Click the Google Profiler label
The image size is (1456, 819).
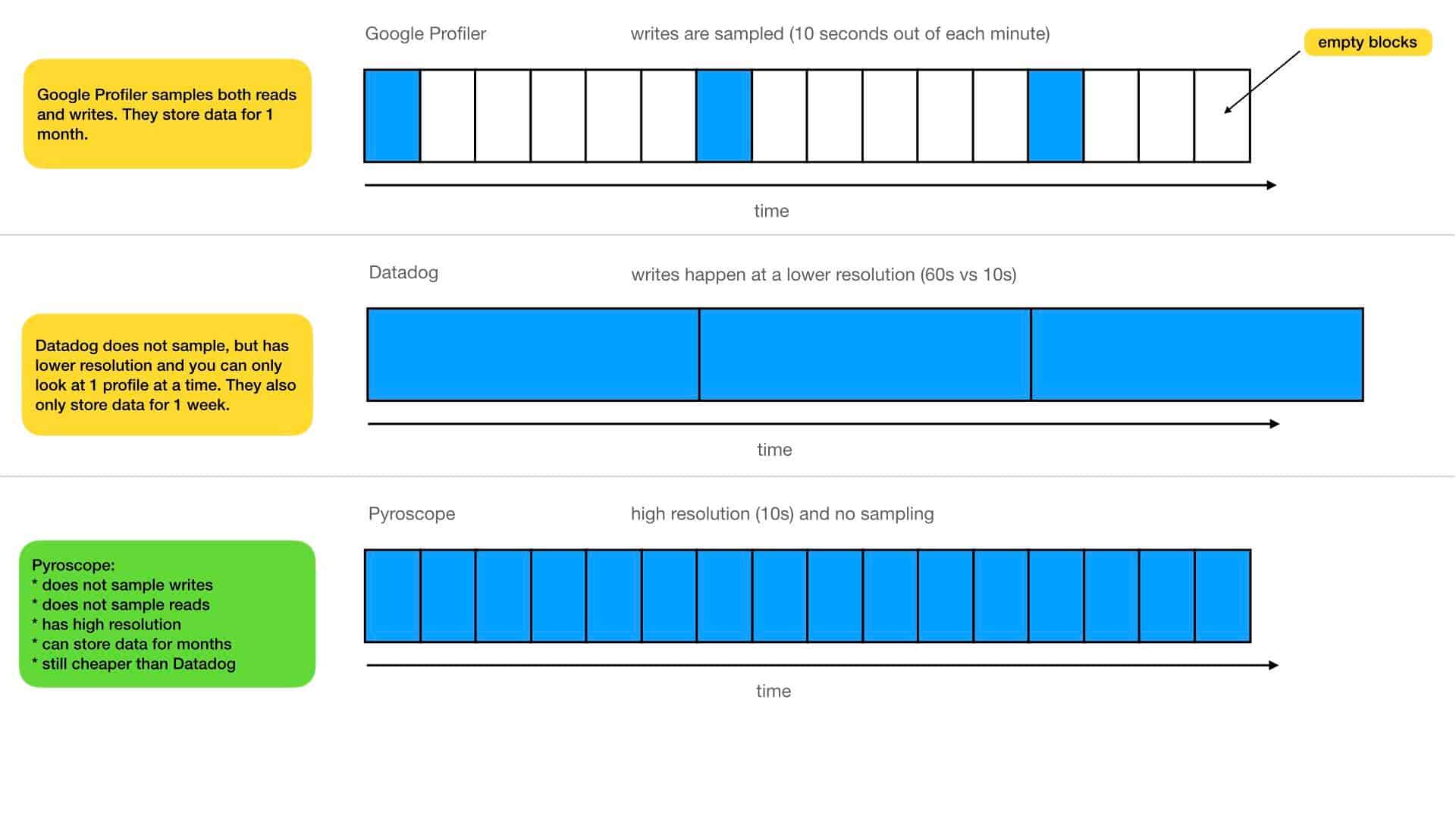tap(426, 32)
